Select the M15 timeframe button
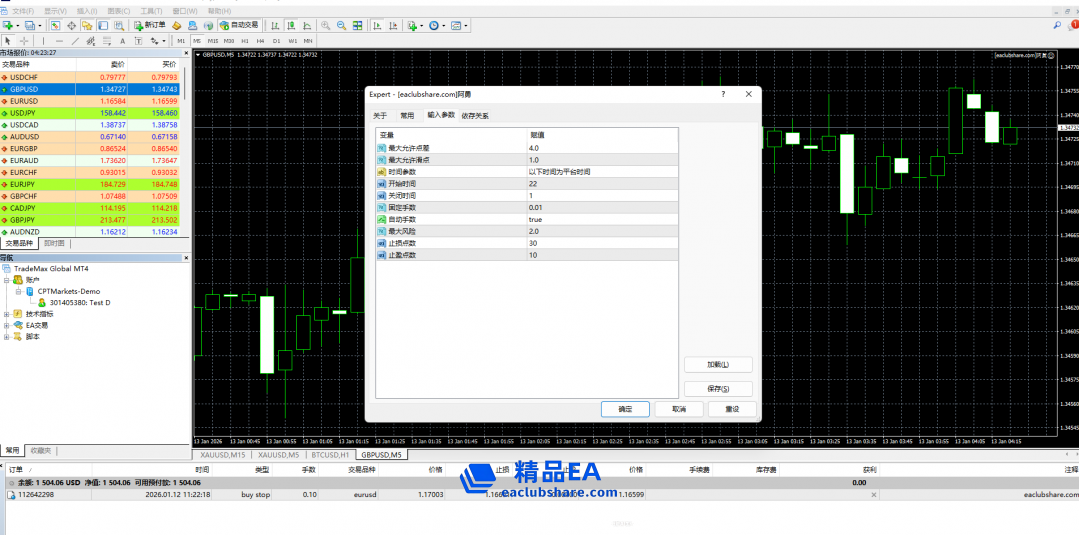 click(213, 41)
